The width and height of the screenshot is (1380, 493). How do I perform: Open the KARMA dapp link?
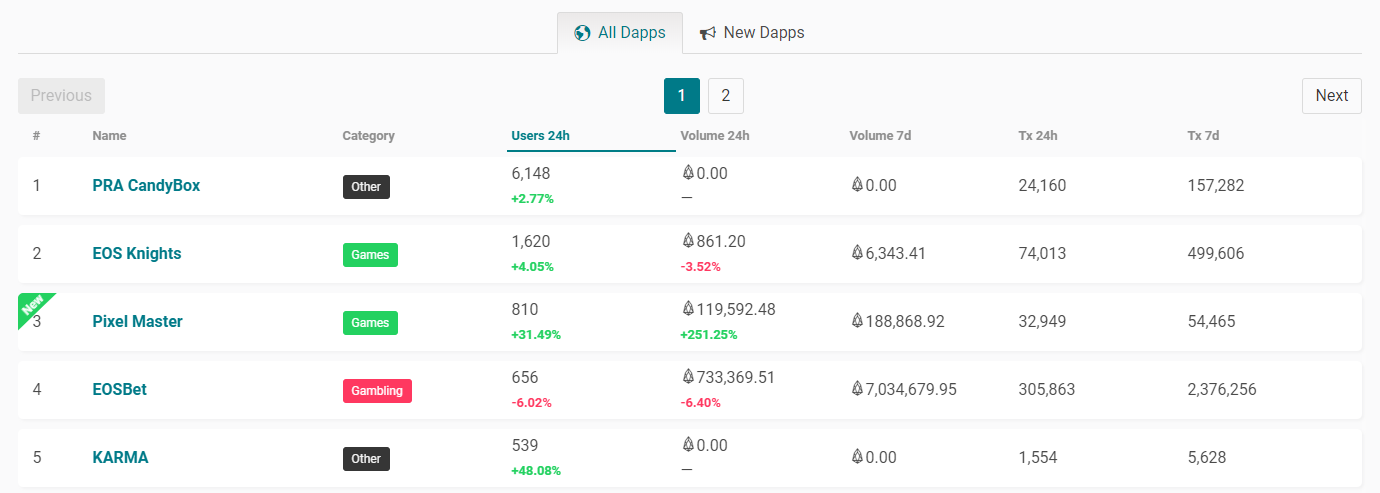[x=120, y=458]
